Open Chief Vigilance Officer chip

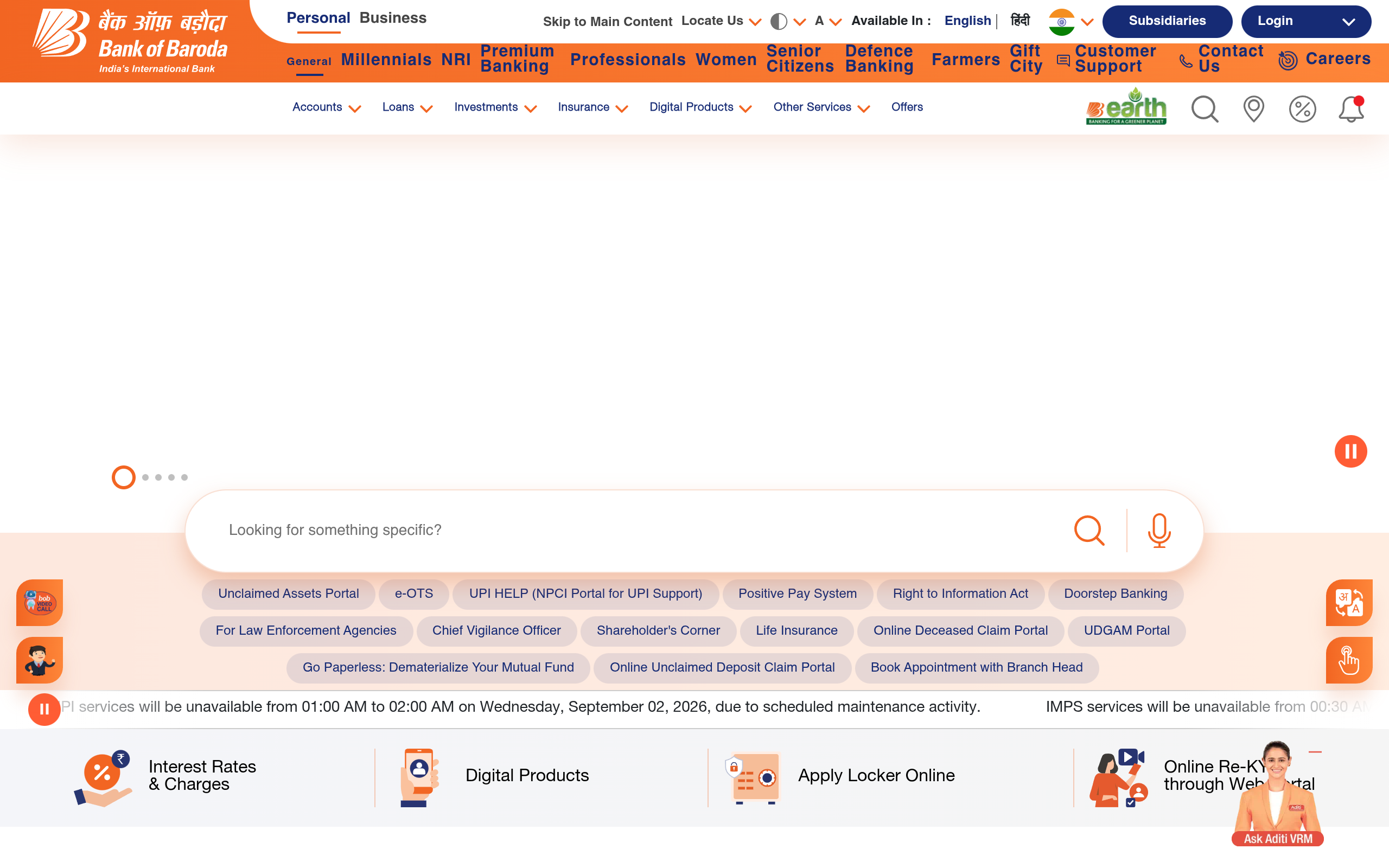[x=496, y=630]
